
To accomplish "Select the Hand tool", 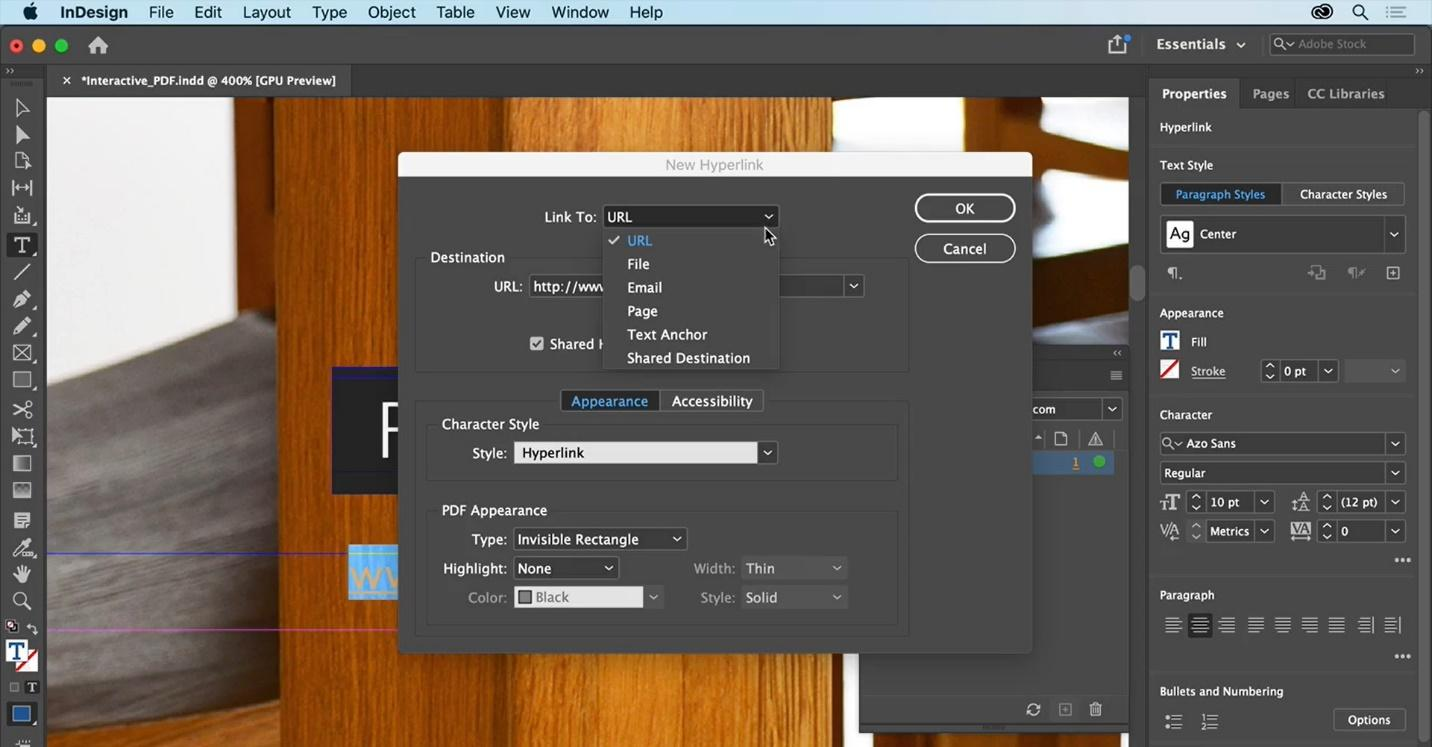I will (22, 573).
